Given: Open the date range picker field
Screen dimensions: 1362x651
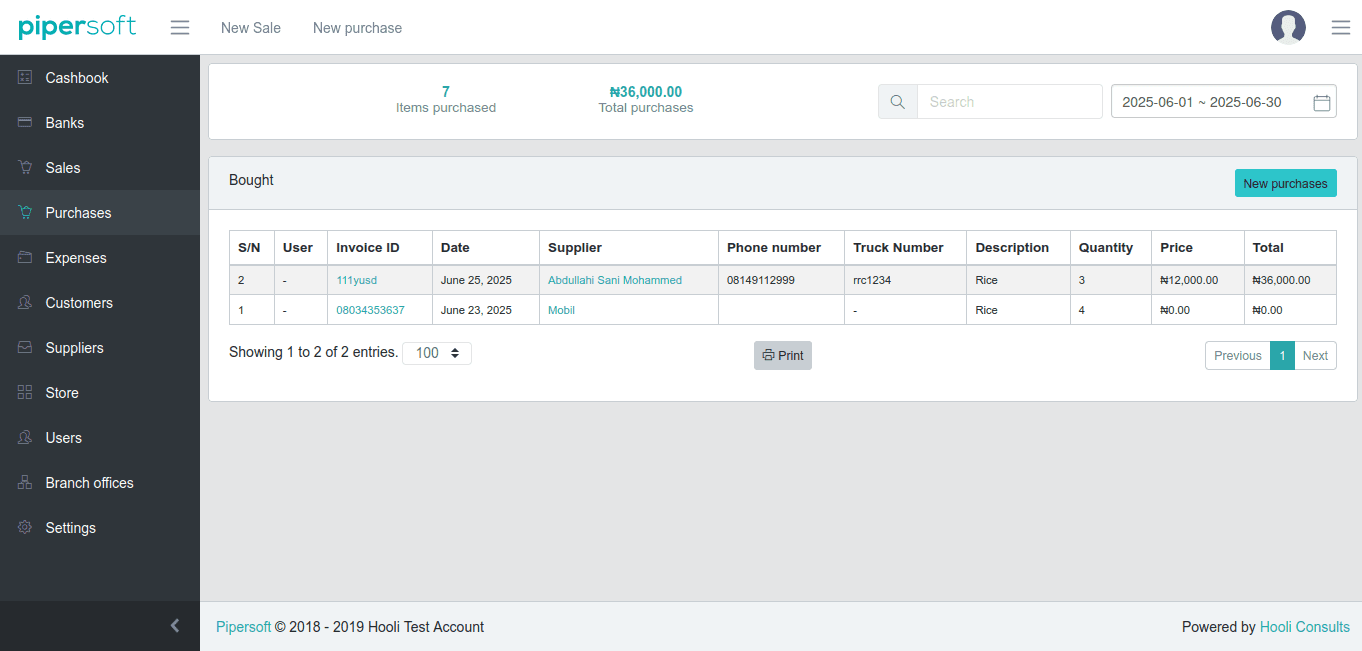Looking at the screenshot, I should pyautogui.click(x=1224, y=101).
